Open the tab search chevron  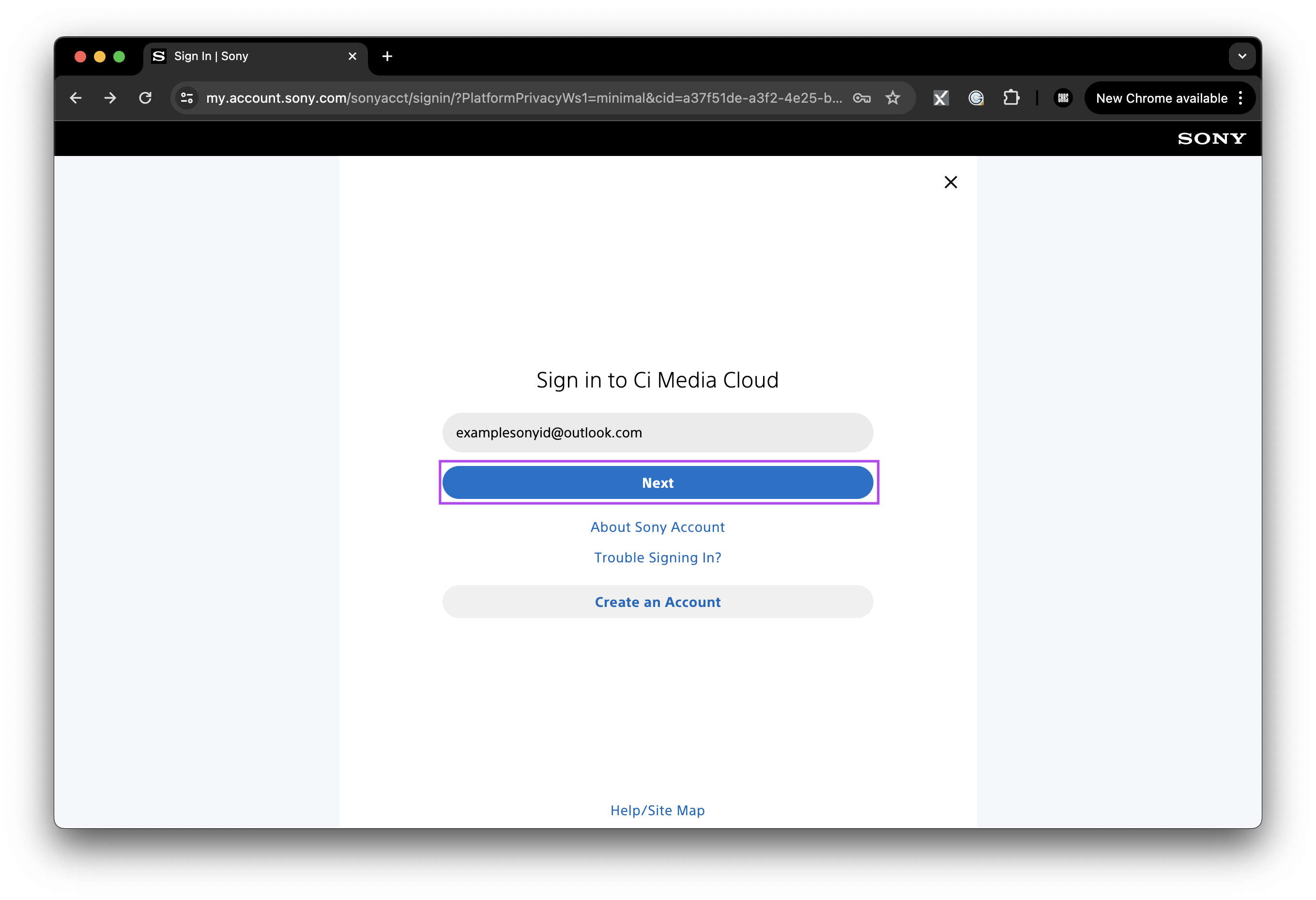click(x=1242, y=56)
